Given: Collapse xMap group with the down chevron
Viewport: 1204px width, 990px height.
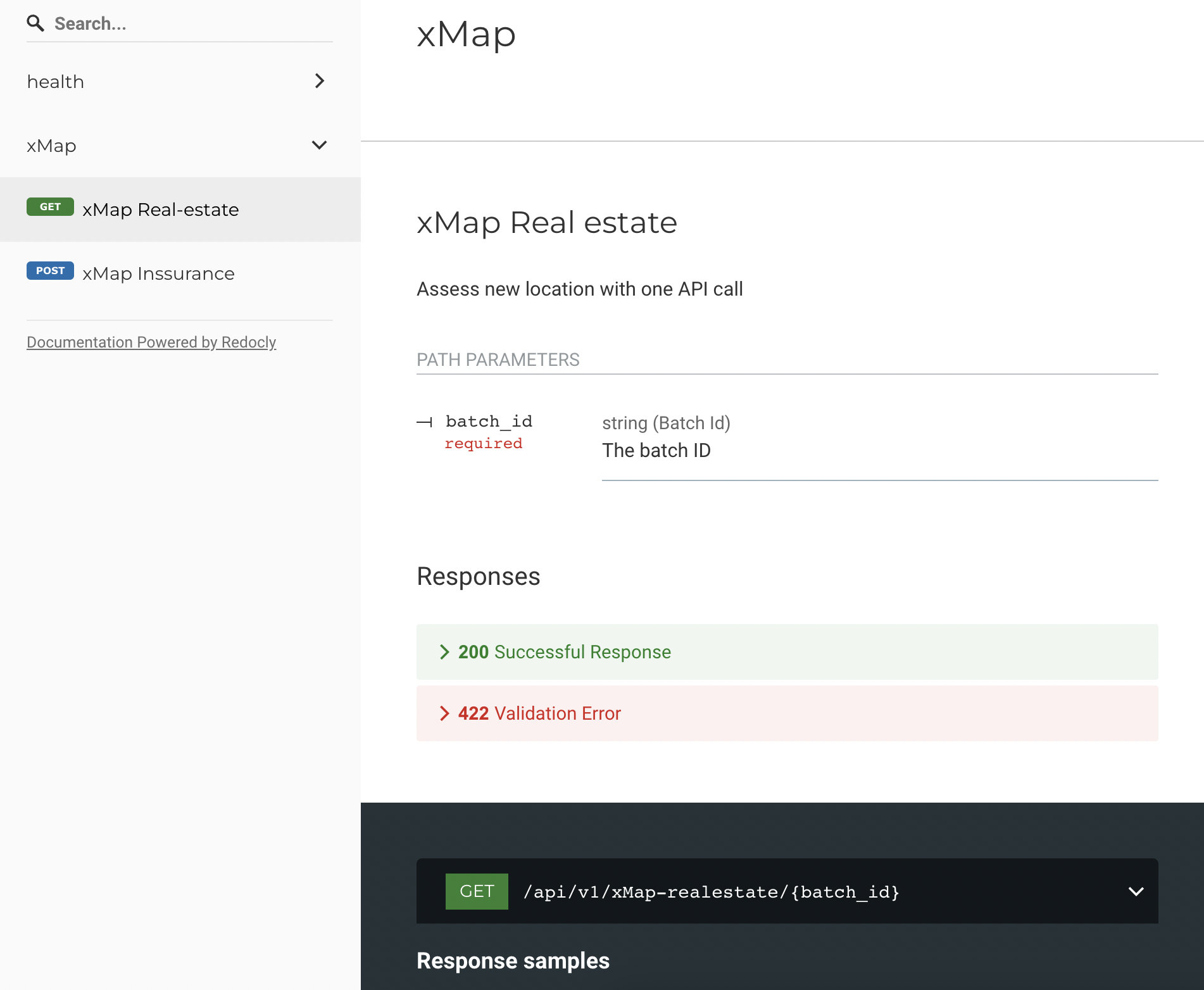Looking at the screenshot, I should point(320,145).
